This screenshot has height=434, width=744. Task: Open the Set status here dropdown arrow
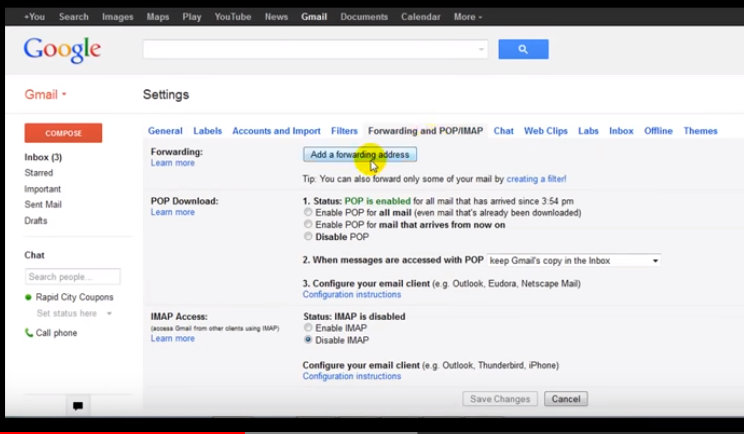pos(109,314)
